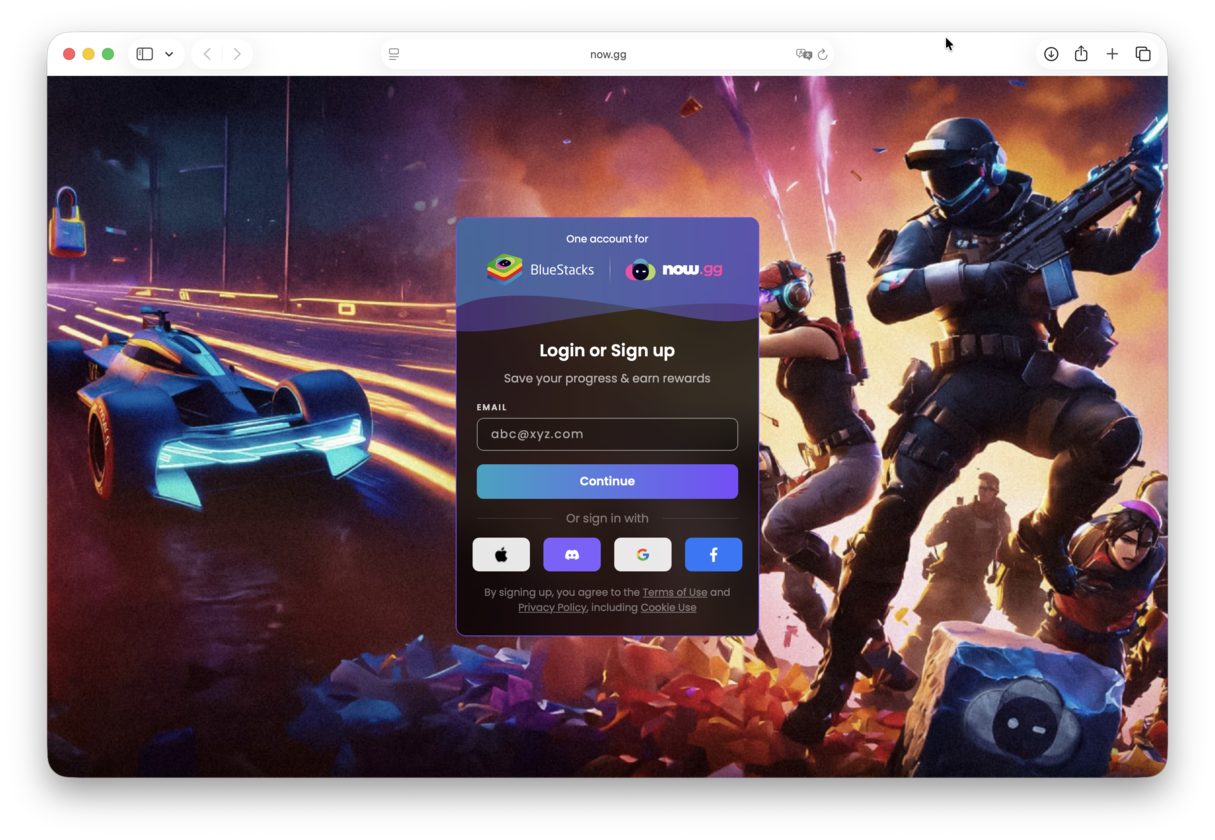Viewport: 1215px width, 840px height.
Task: Sign in with the Apple button
Action: click(501, 554)
